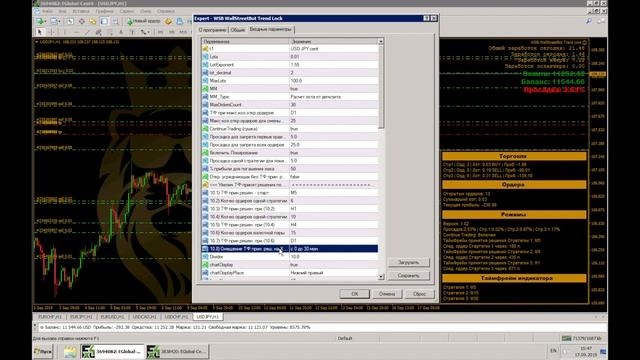Select the chartDisplayPlace parameter row
The height and width of the screenshot is (360, 640).
(289, 273)
